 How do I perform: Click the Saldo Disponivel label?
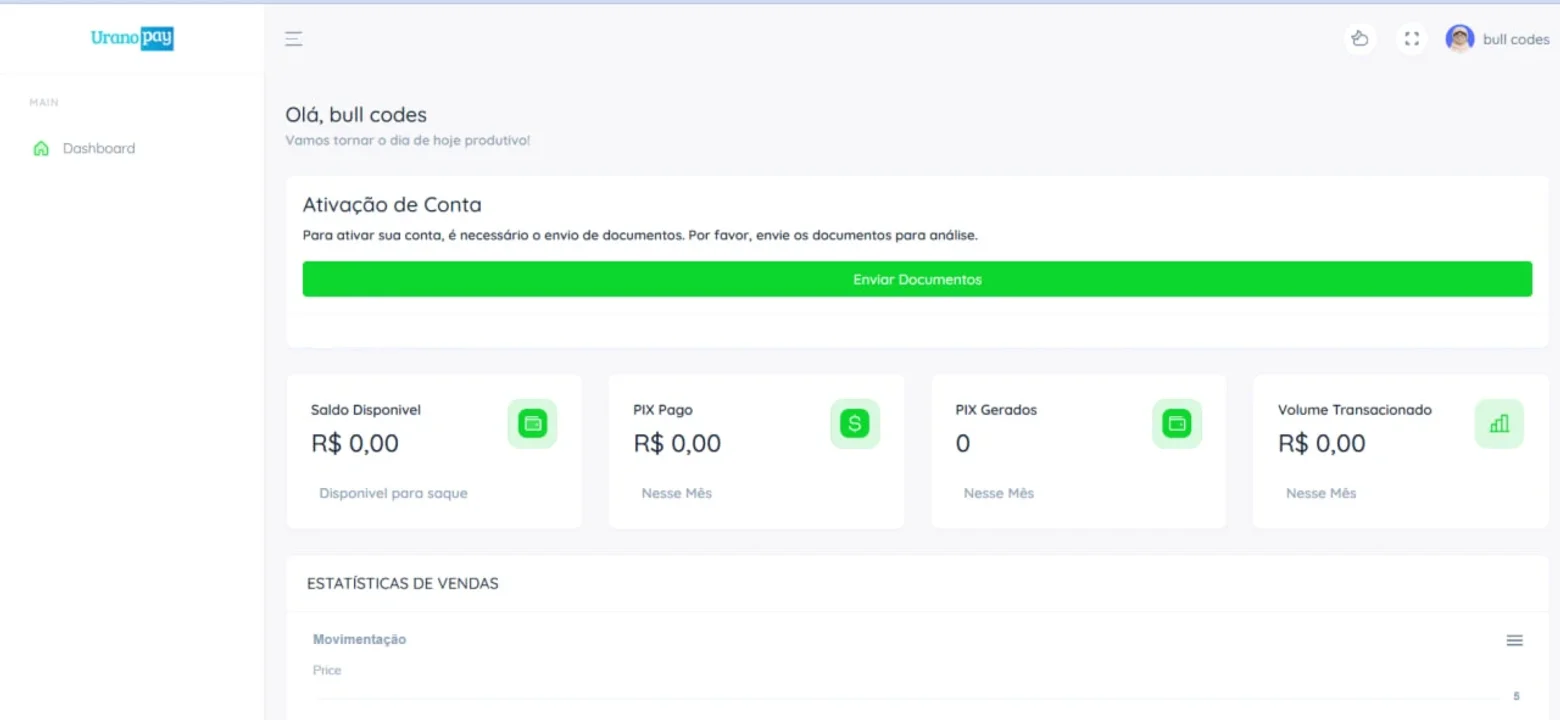coord(366,410)
